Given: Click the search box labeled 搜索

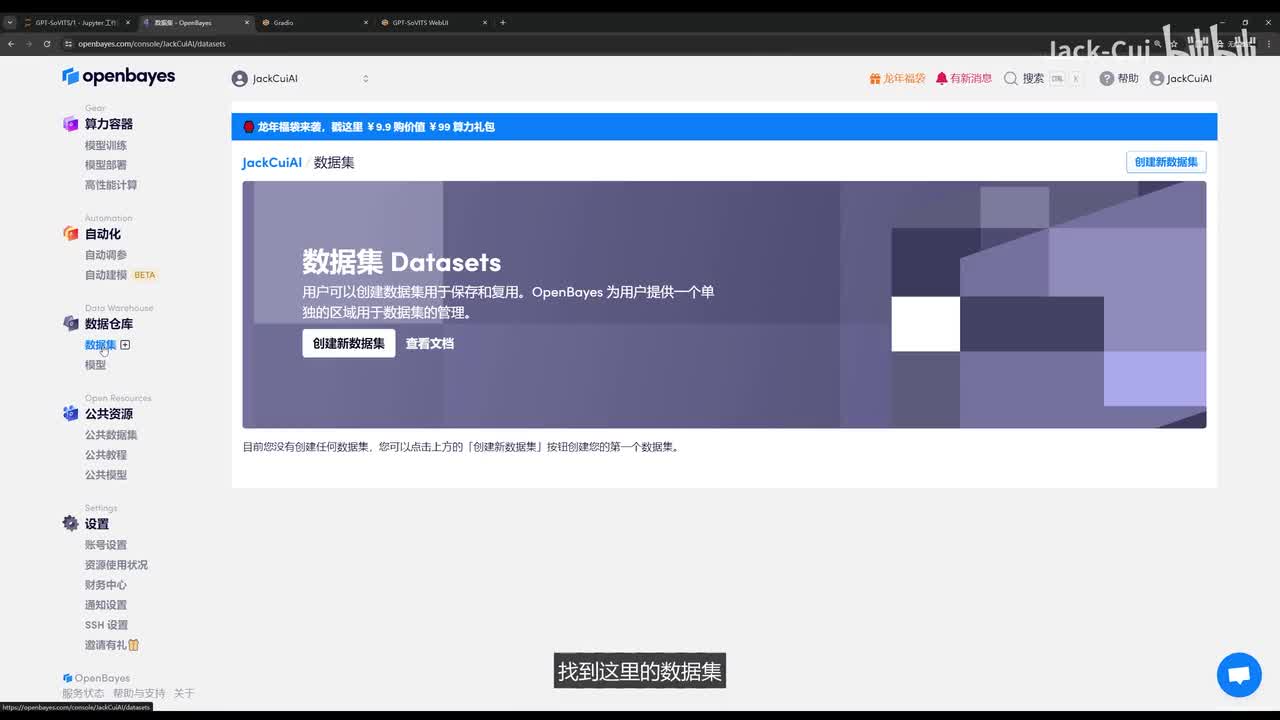Looking at the screenshot, I should click(1042, 79).
